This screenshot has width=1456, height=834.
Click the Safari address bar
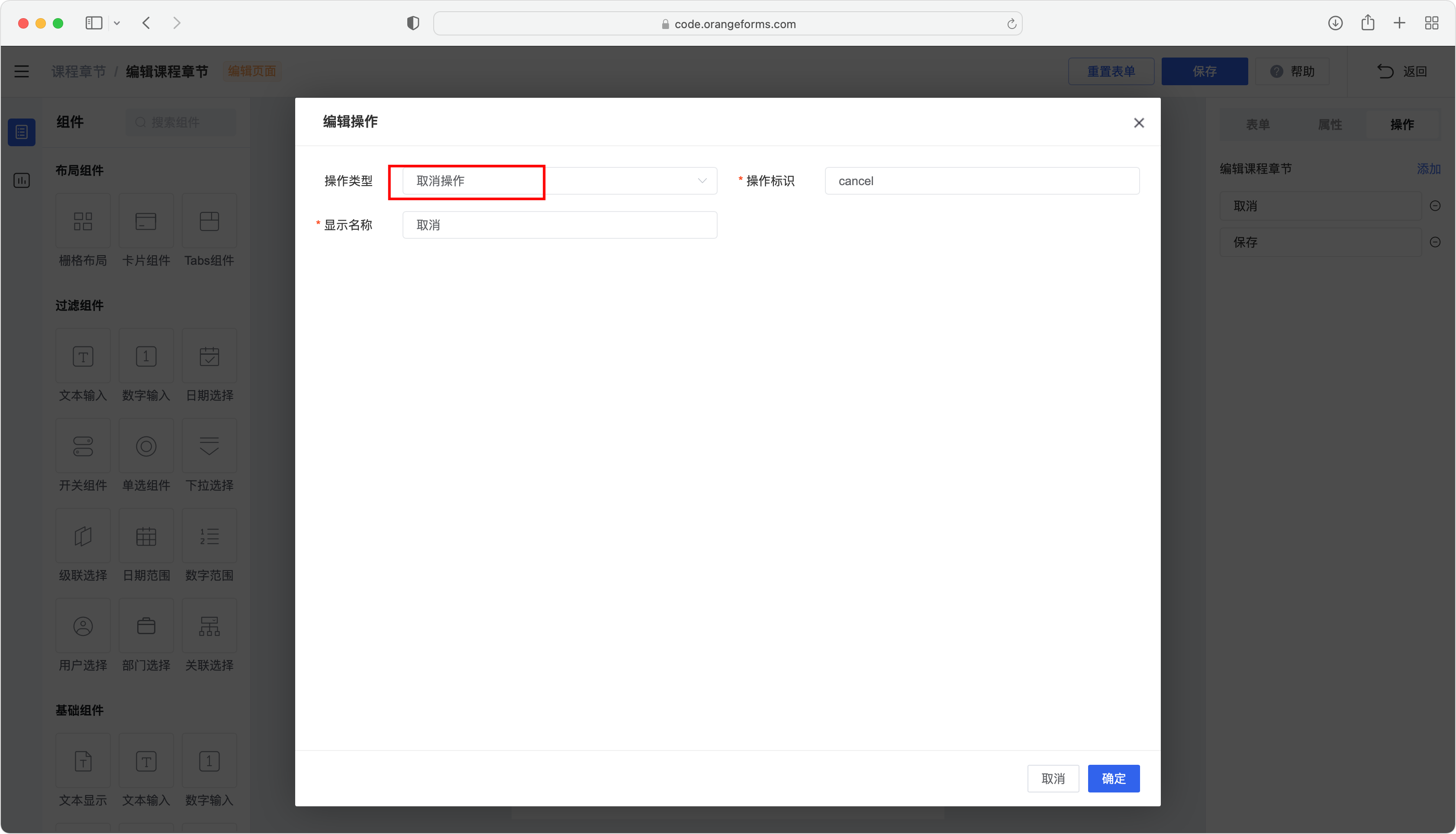pos(728,23)
